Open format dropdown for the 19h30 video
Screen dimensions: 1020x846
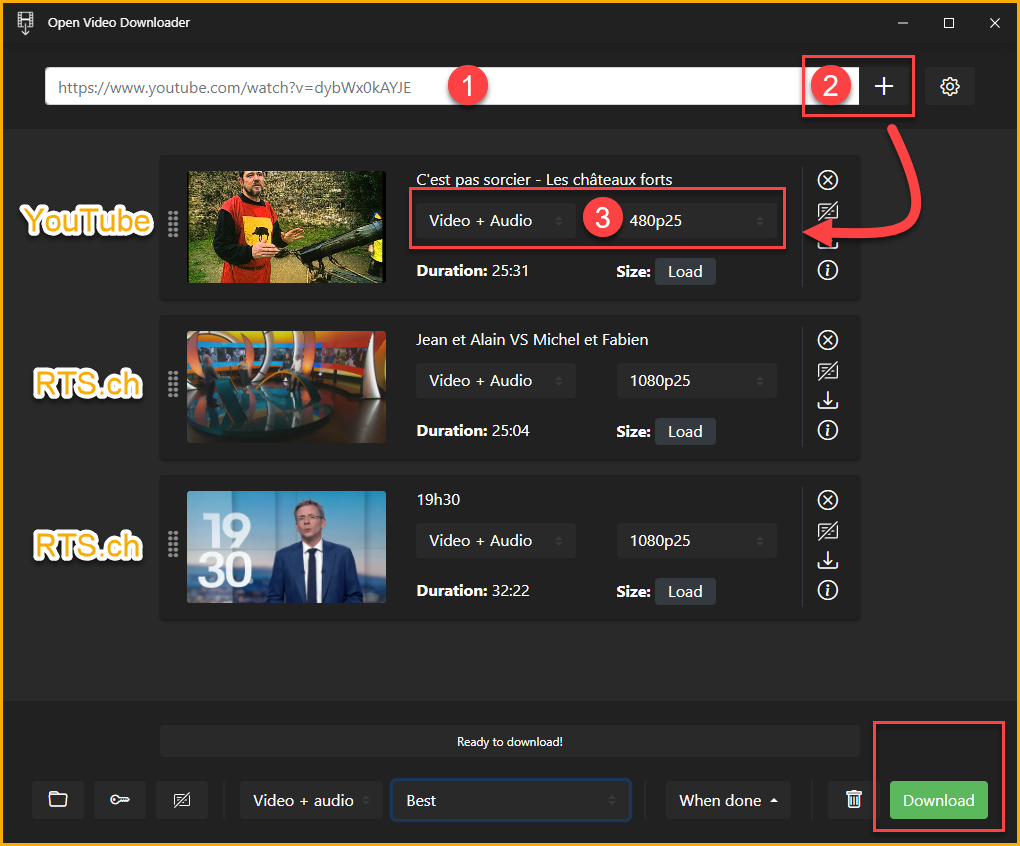pos(496,541)
